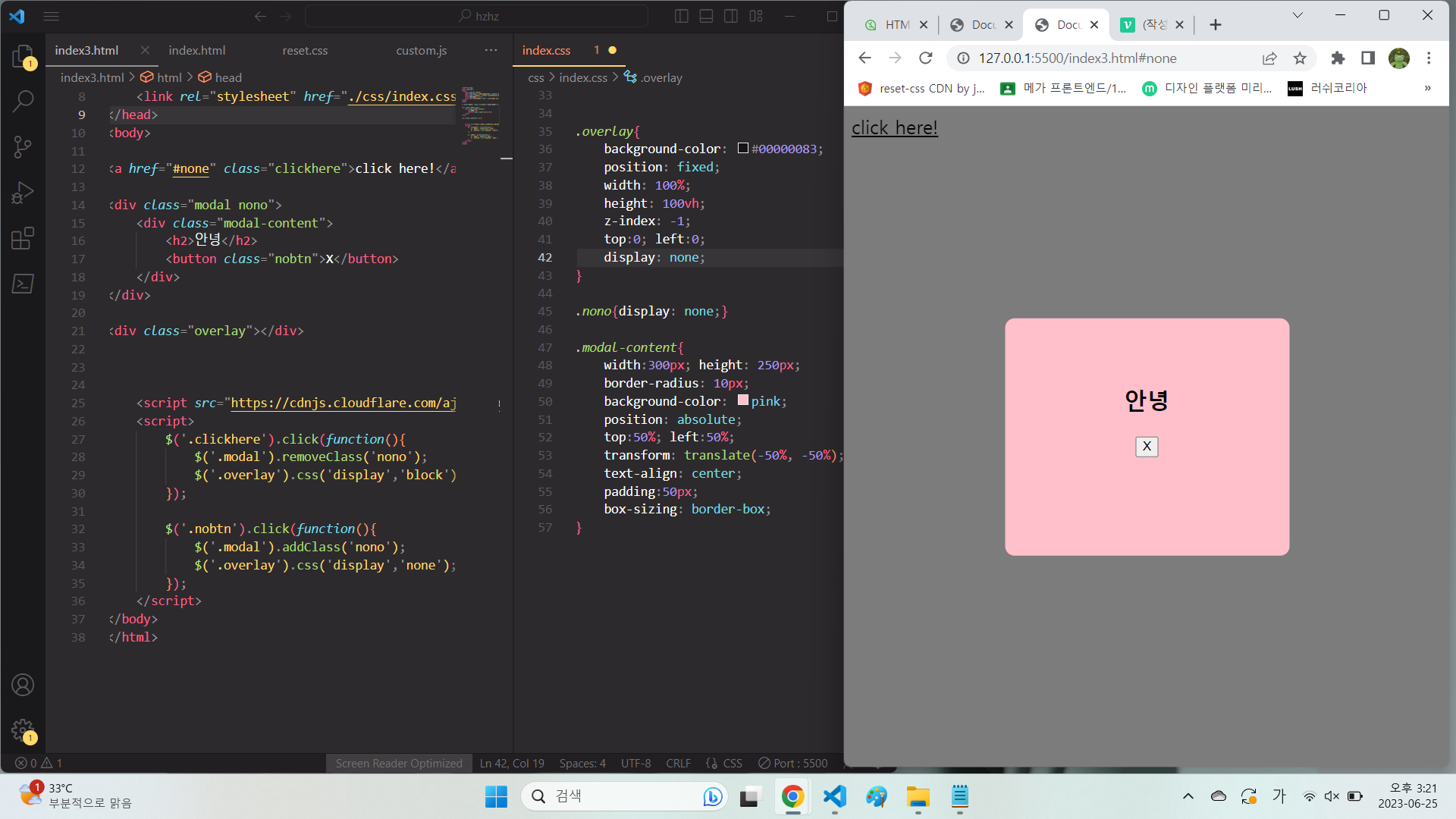This screenshot has width=1456, height=819.
Task: Toggle secondary side bar visibility
Action: pos(731,16)
